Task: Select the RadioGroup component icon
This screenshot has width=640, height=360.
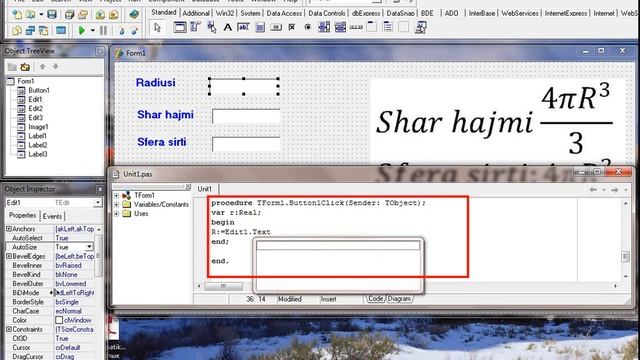Action: 388,28
